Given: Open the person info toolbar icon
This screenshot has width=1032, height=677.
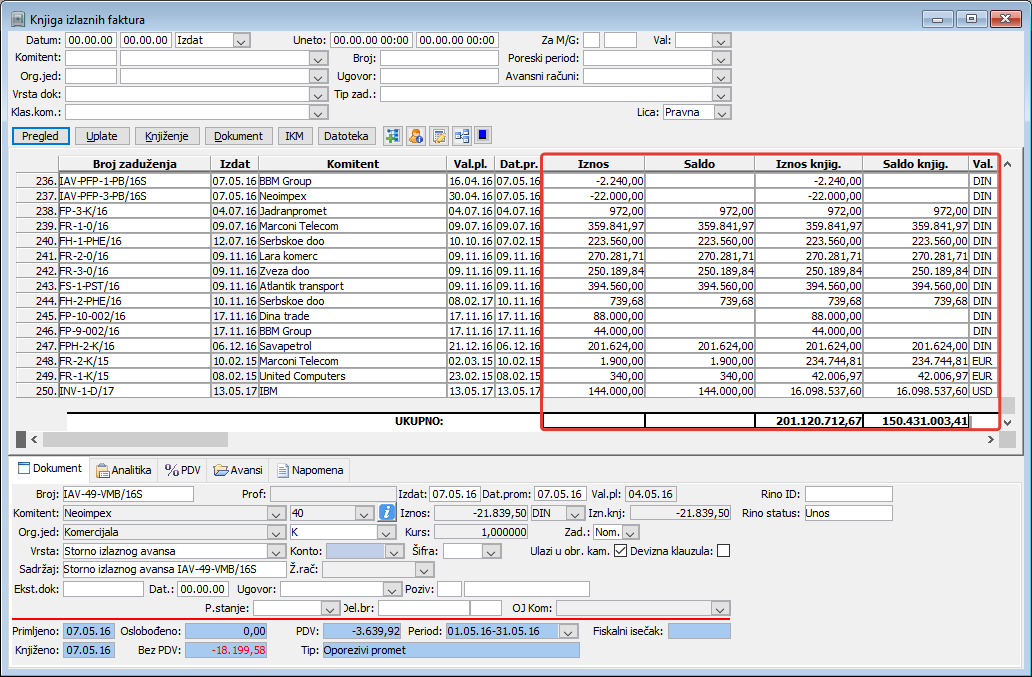Looking at the screenshot, I should tap(416, 136).
